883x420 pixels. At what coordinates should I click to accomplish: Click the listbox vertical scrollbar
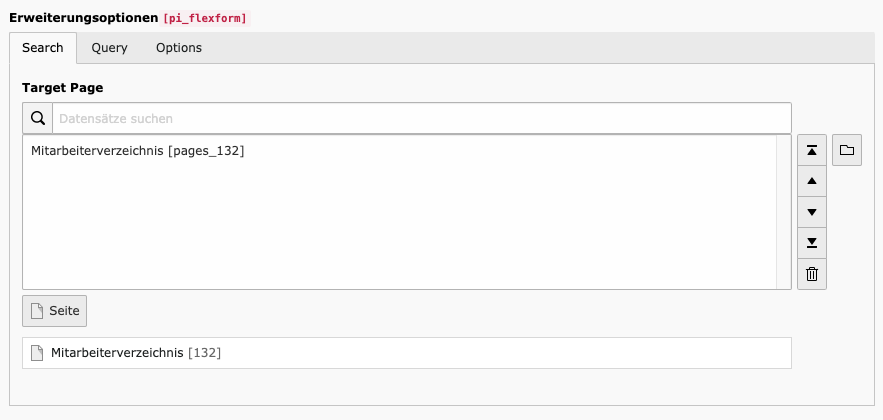(x=783, y=212)
